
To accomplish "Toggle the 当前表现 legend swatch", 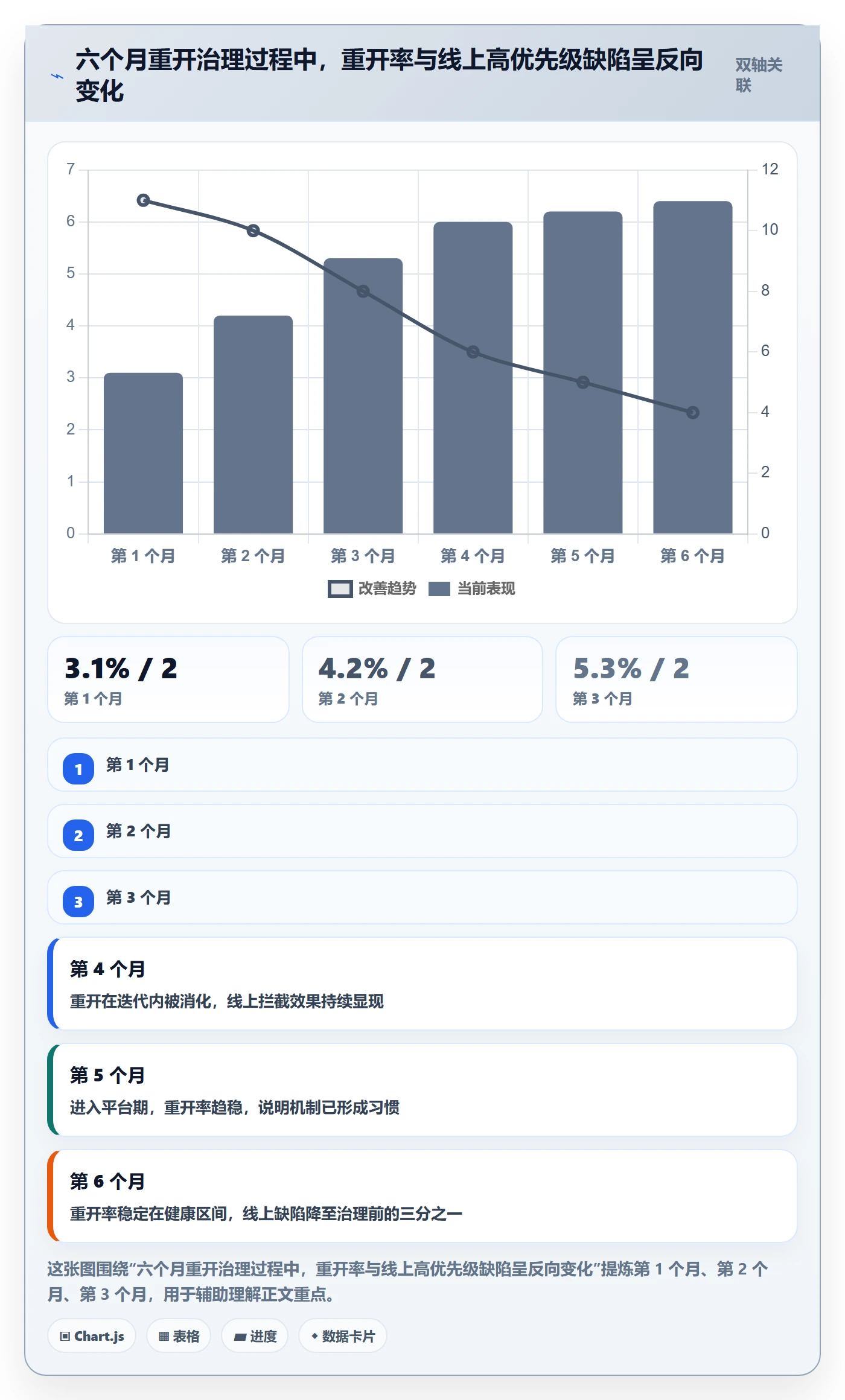I will coord(439,589).
